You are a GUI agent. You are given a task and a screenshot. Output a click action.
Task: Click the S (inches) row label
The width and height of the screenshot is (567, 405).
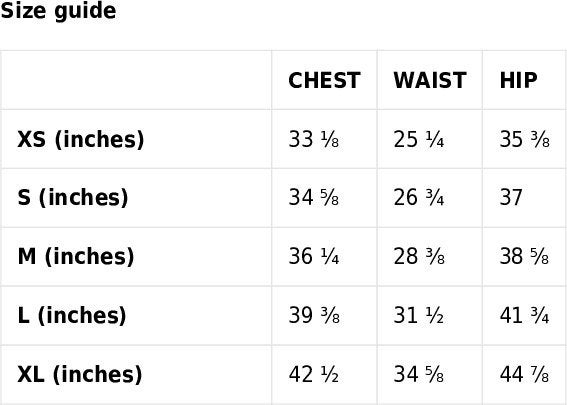tap(73, 198)
